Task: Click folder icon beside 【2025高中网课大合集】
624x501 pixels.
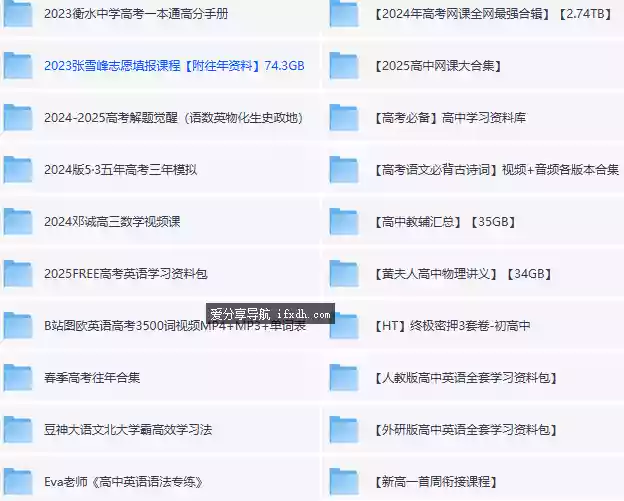Action: [344, 65]
